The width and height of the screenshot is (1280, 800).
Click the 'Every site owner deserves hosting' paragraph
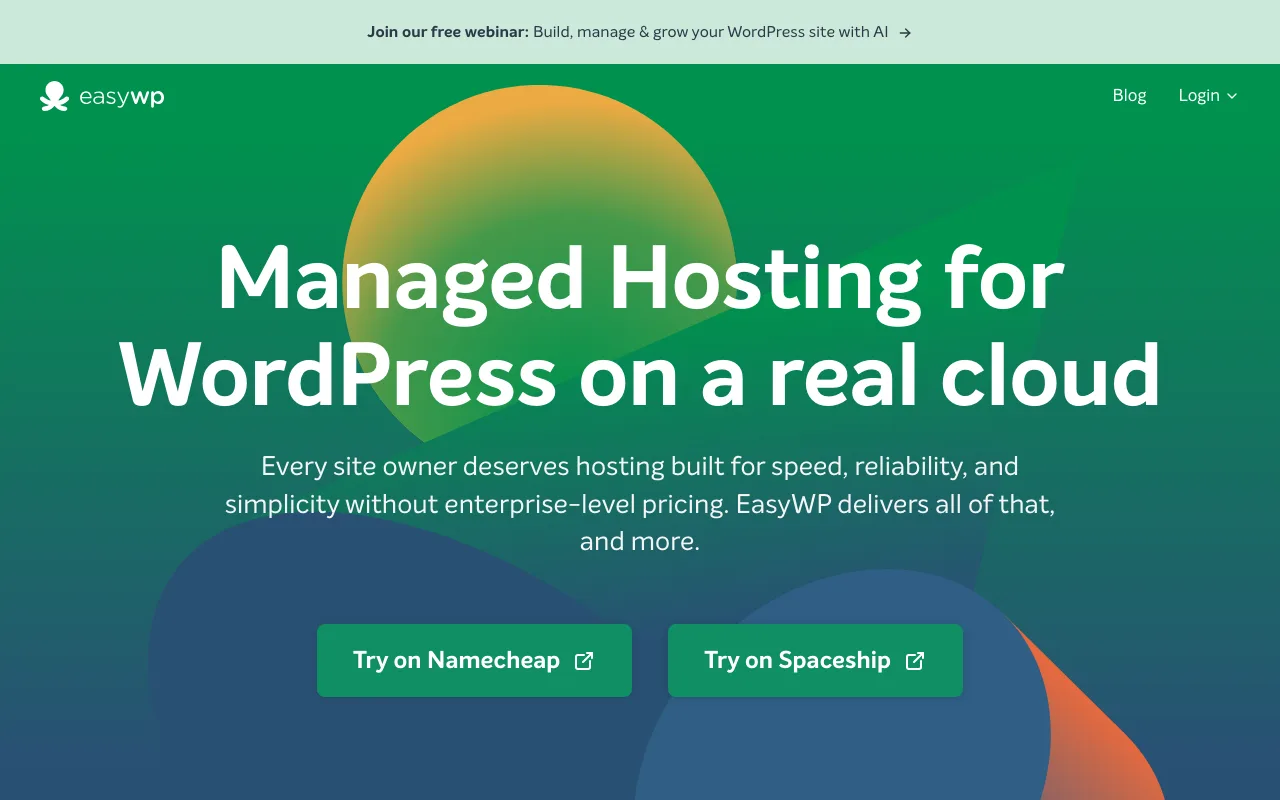point(640,503)
